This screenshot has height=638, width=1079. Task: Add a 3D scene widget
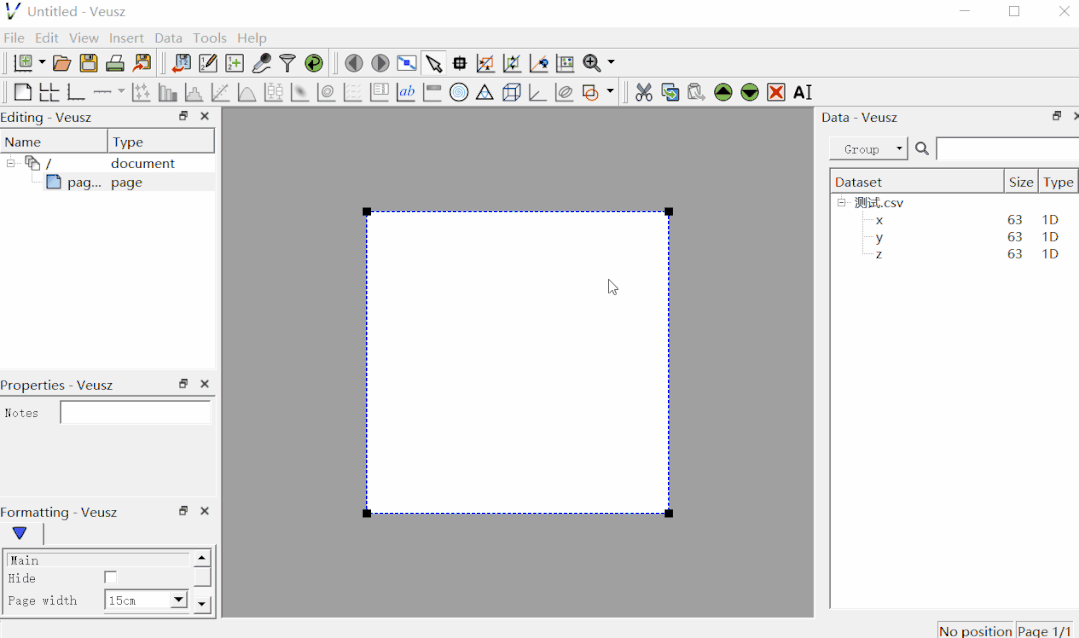click(x=512, y=92)
